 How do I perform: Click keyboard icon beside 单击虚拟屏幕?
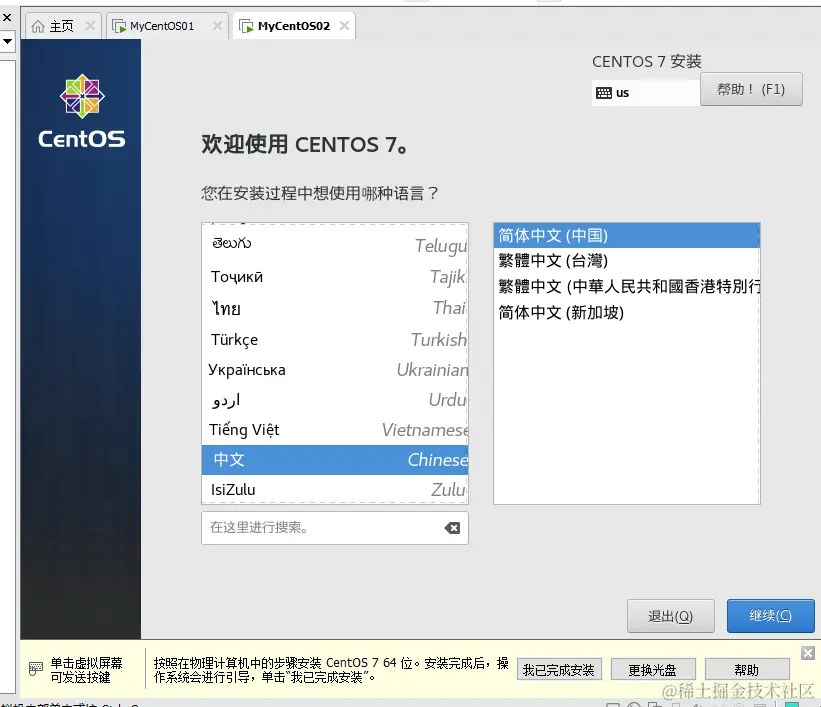[36, 669]
